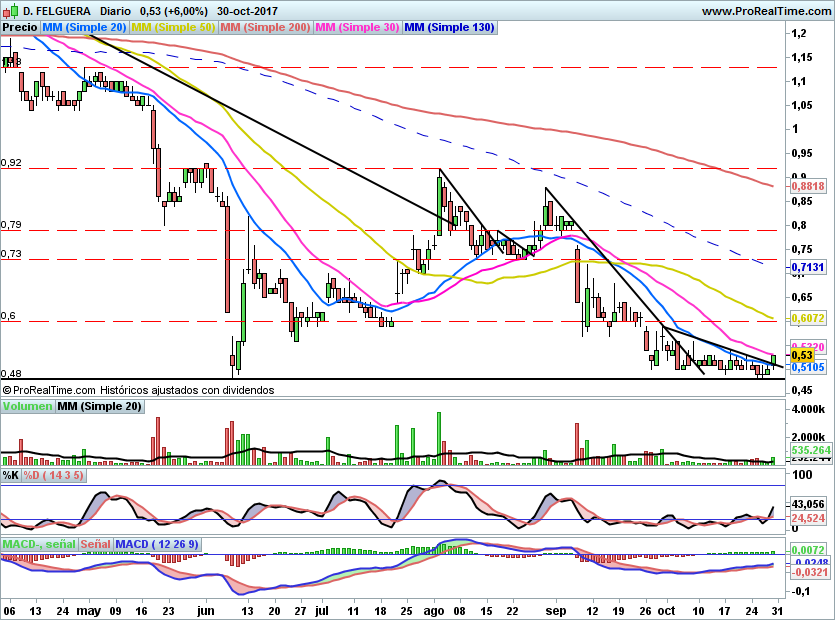
Task: Click the green MACD-, señal histogram label
Action: click(x=38, y=544)
